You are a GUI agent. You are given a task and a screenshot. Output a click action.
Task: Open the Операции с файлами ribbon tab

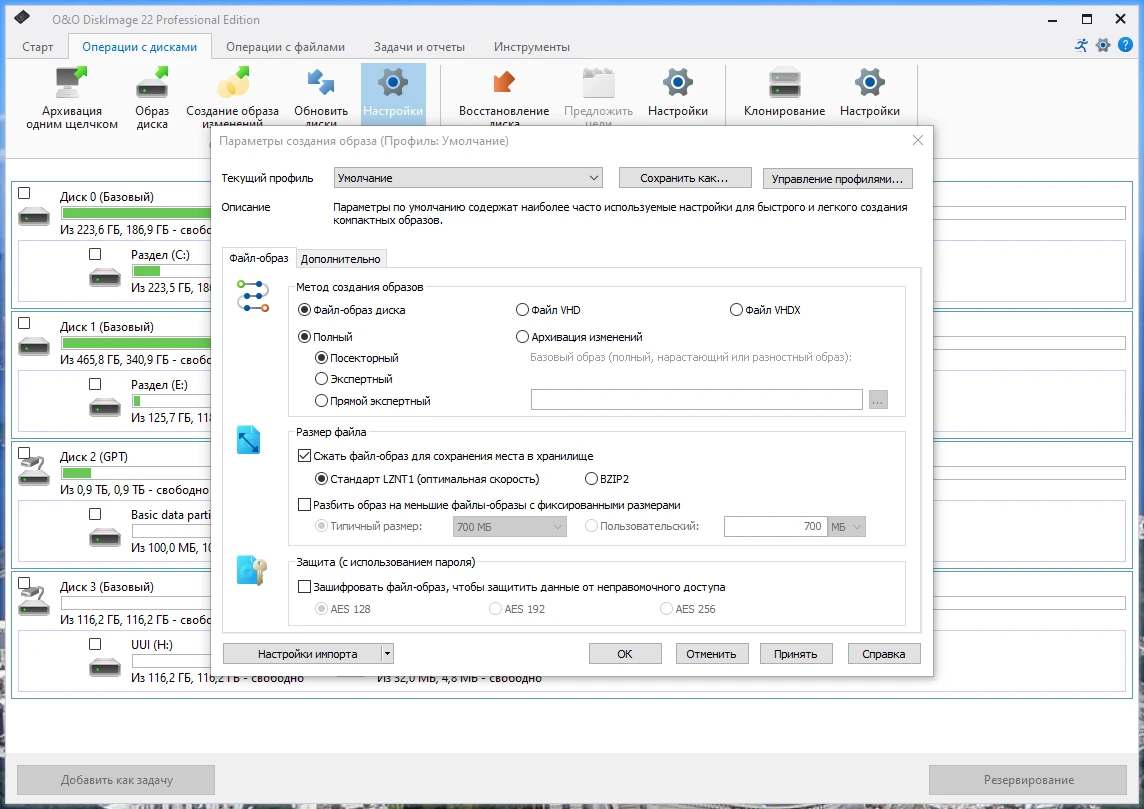[285, 47]
